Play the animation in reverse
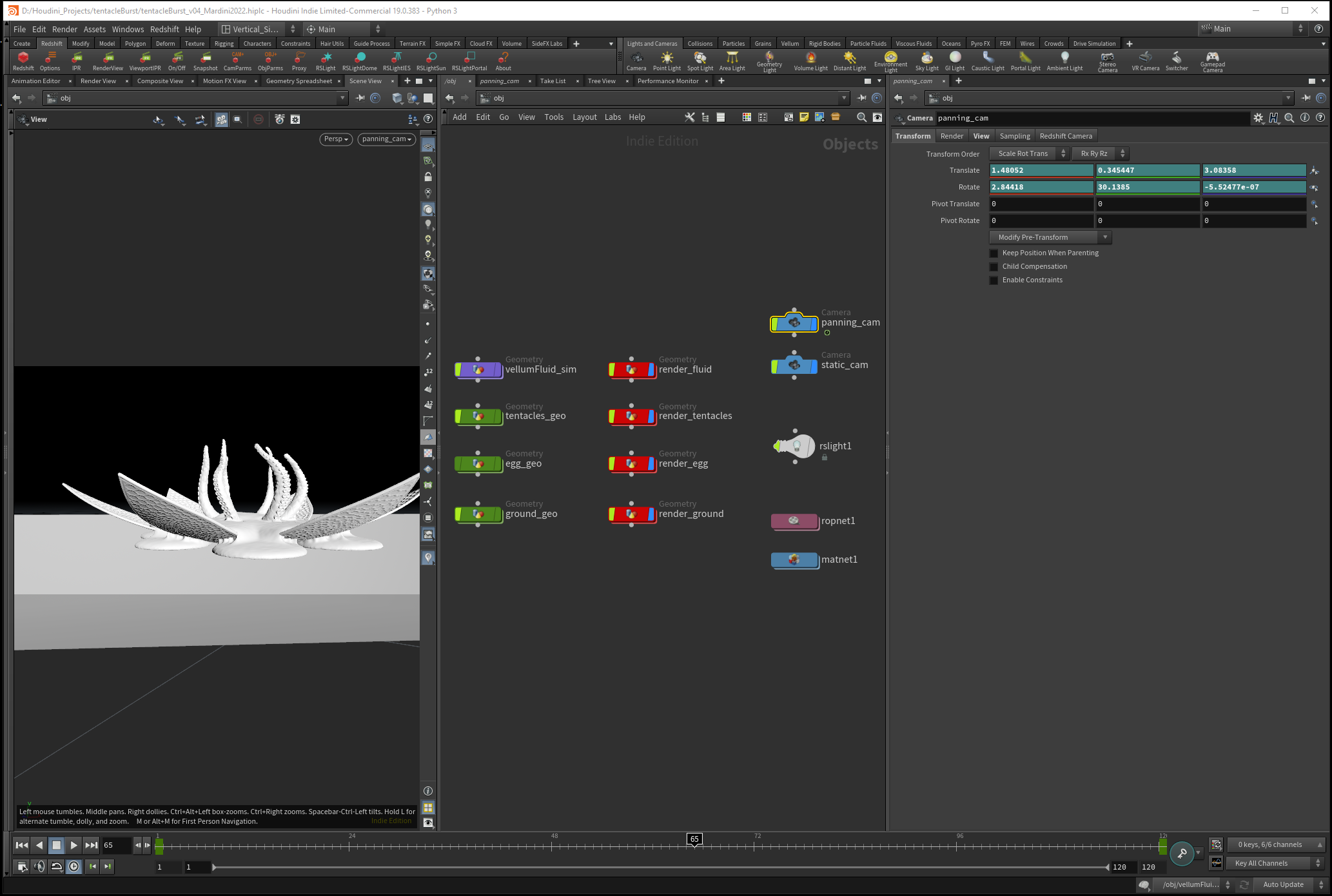The image size is (1332, 896). tap(39, 845)
